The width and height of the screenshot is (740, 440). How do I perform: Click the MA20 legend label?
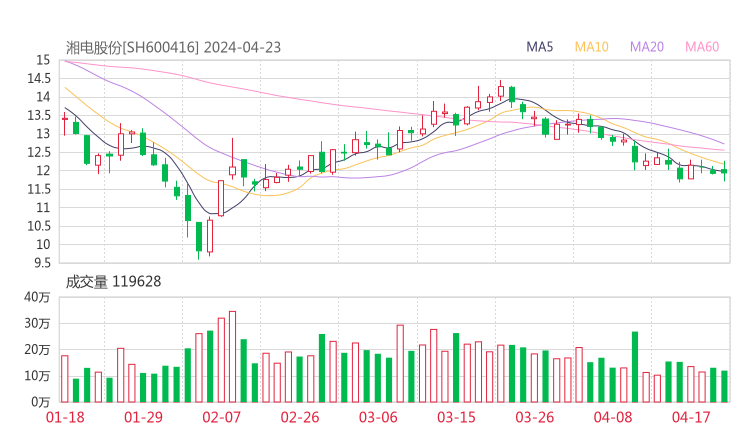pyautogui.click(x=647, y=47)
